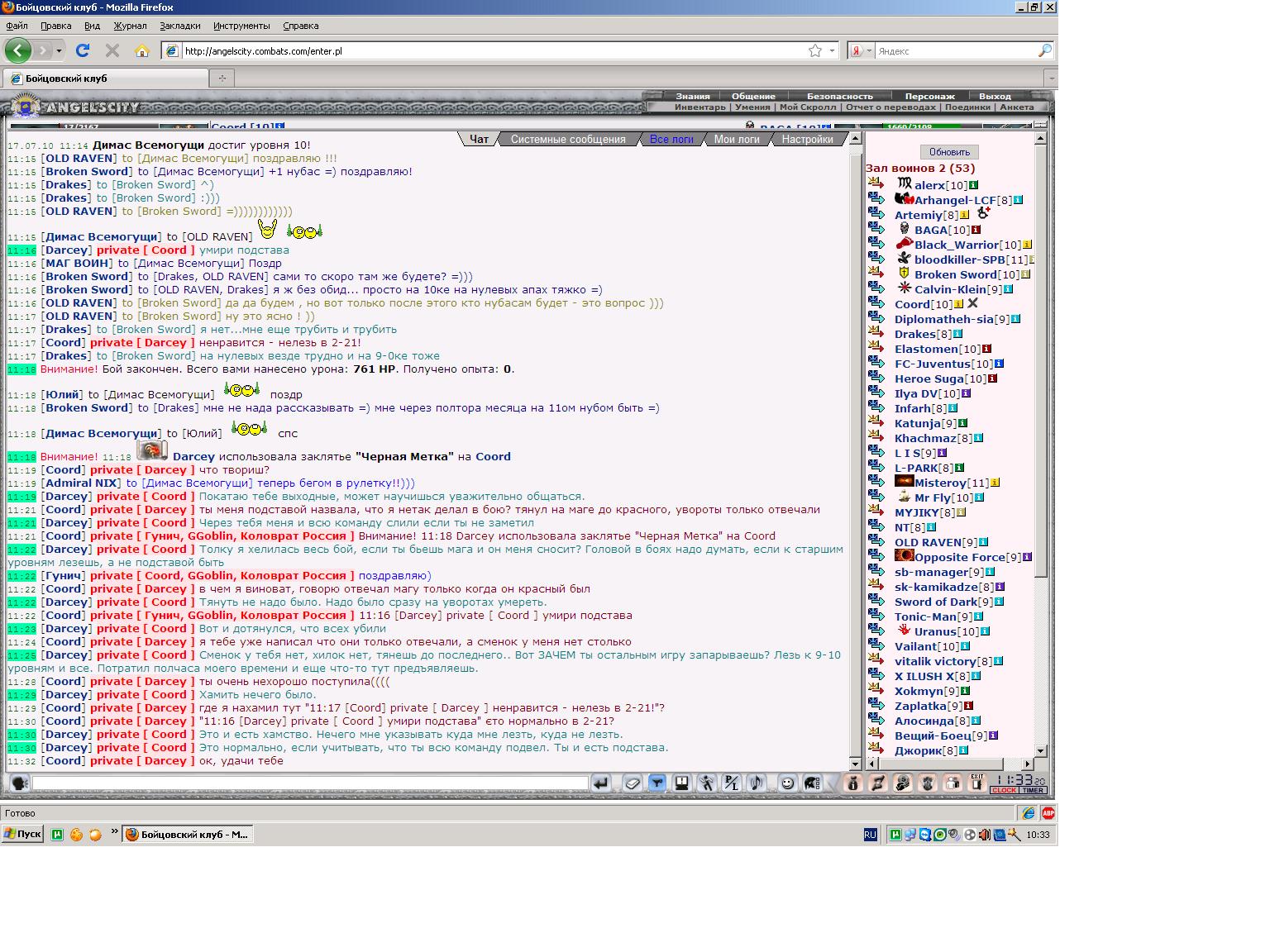Open the Знания menu
The height and width of the screenshot is (952, 1270).
[x=693, y=96]
